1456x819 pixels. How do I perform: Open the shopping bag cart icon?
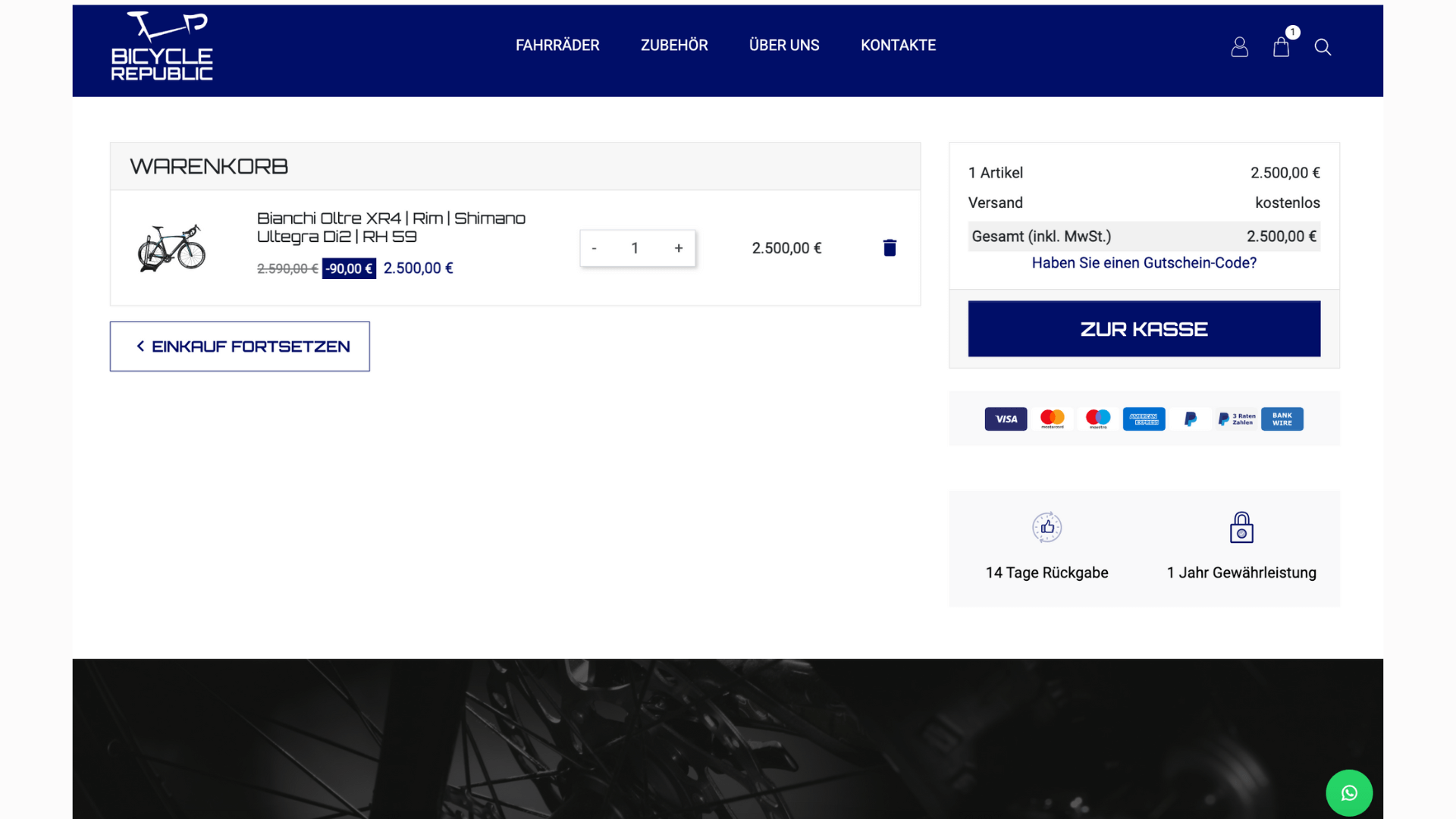pyautogui.click(x=1281, y=48)
